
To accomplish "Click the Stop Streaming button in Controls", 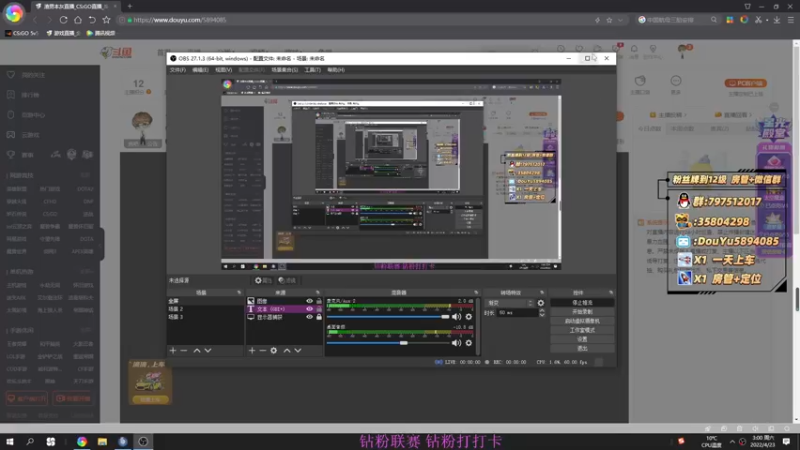I will point(582,303).
